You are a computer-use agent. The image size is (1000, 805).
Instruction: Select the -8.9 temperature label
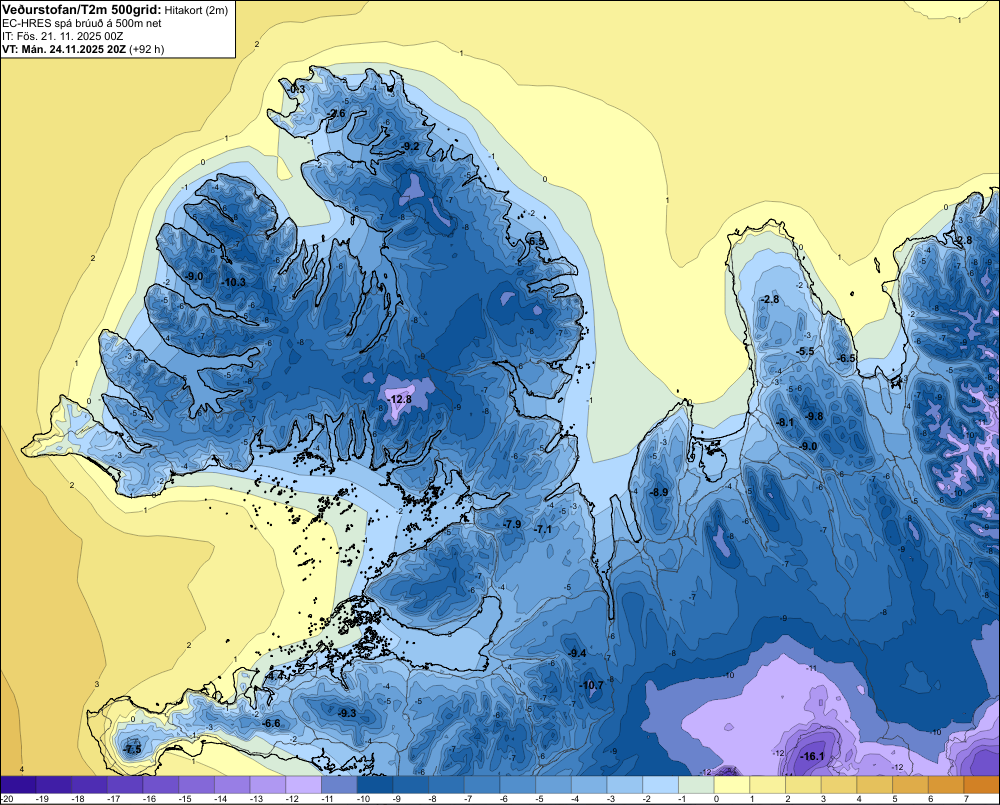click(659, 492)
